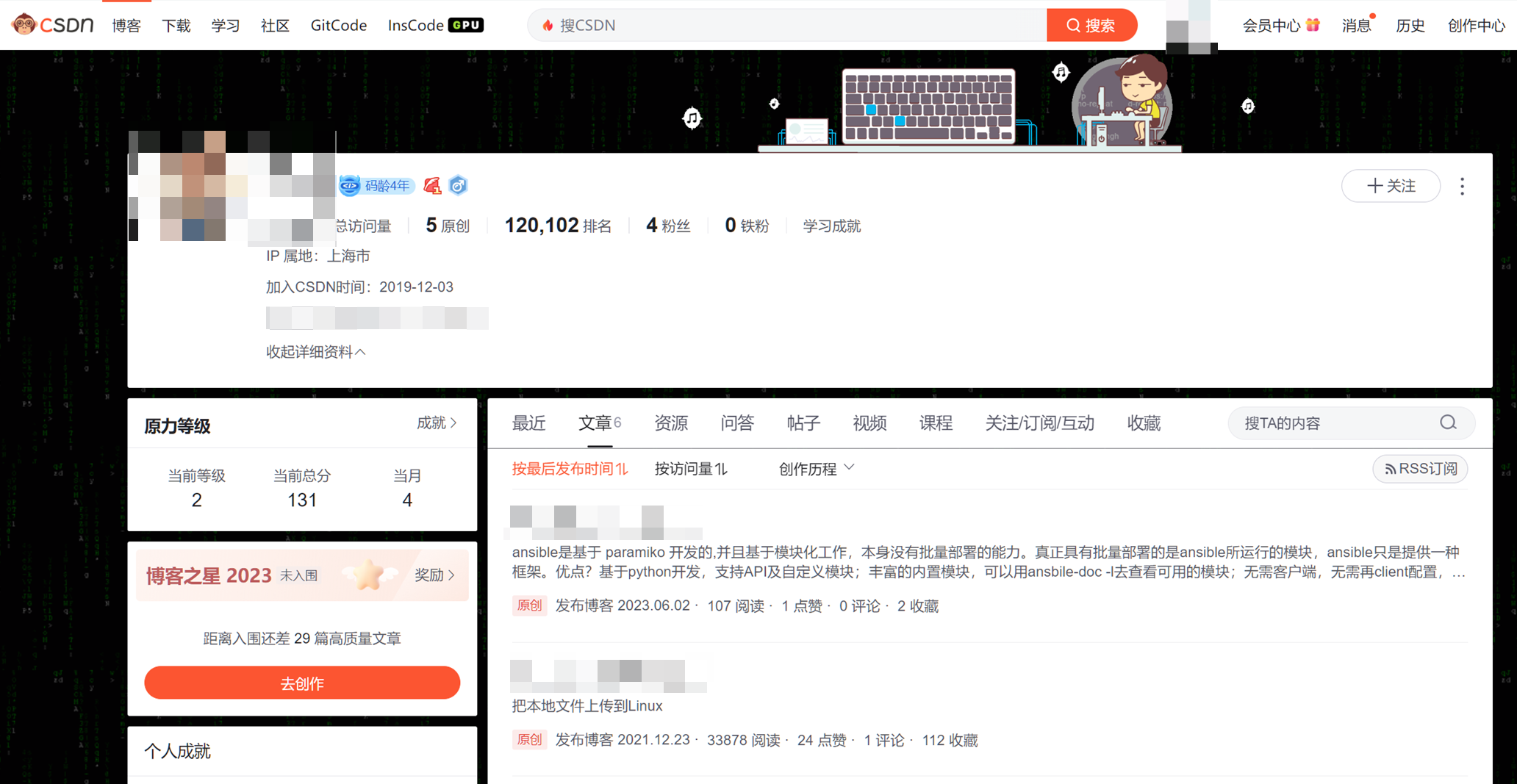This screenshot has height=784, width=1517.
Task: Click the 个人成就 heading
Action: [x=177, y=751]
